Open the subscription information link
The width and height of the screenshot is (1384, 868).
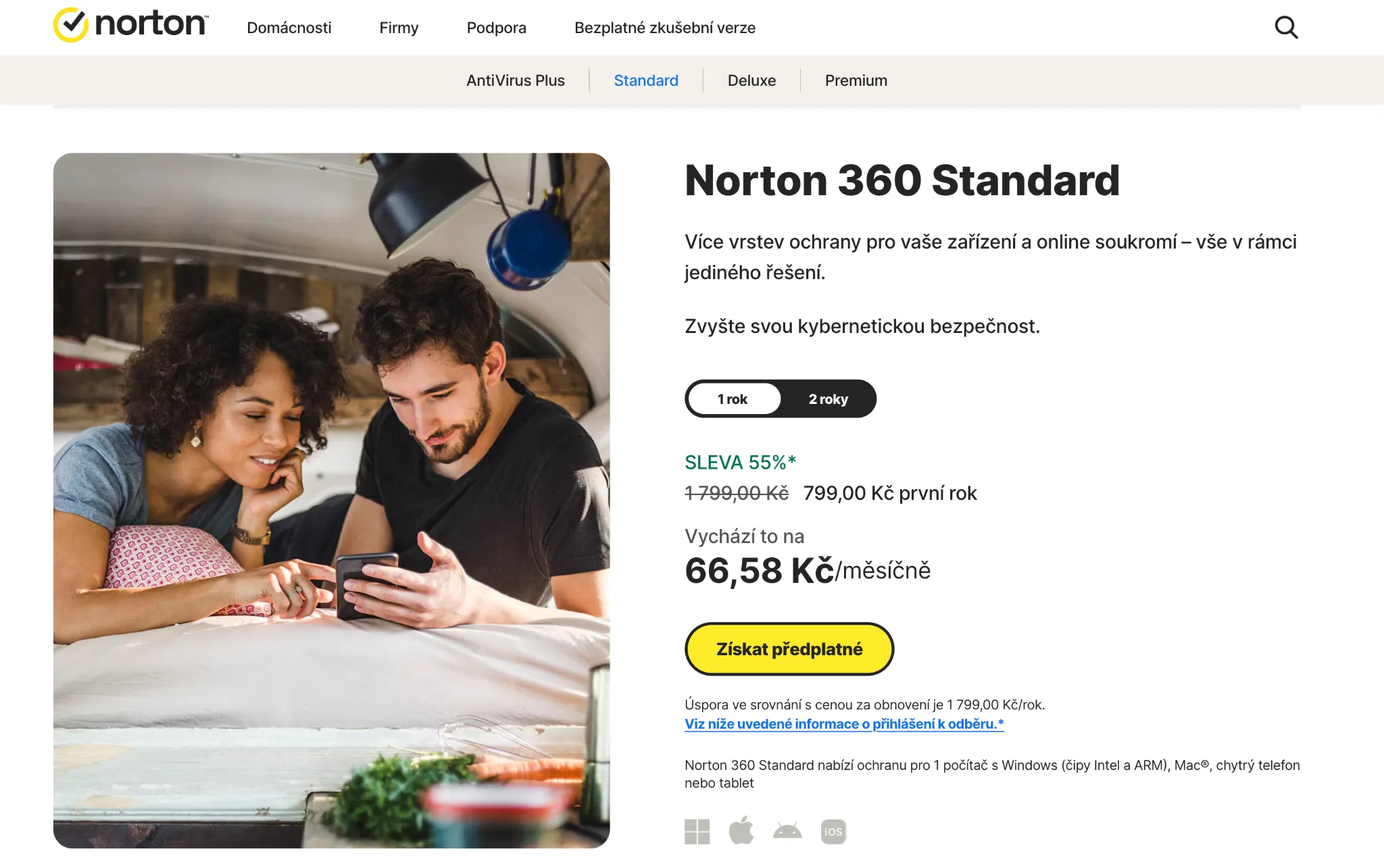pyautogui.click(x=843, y=723)
